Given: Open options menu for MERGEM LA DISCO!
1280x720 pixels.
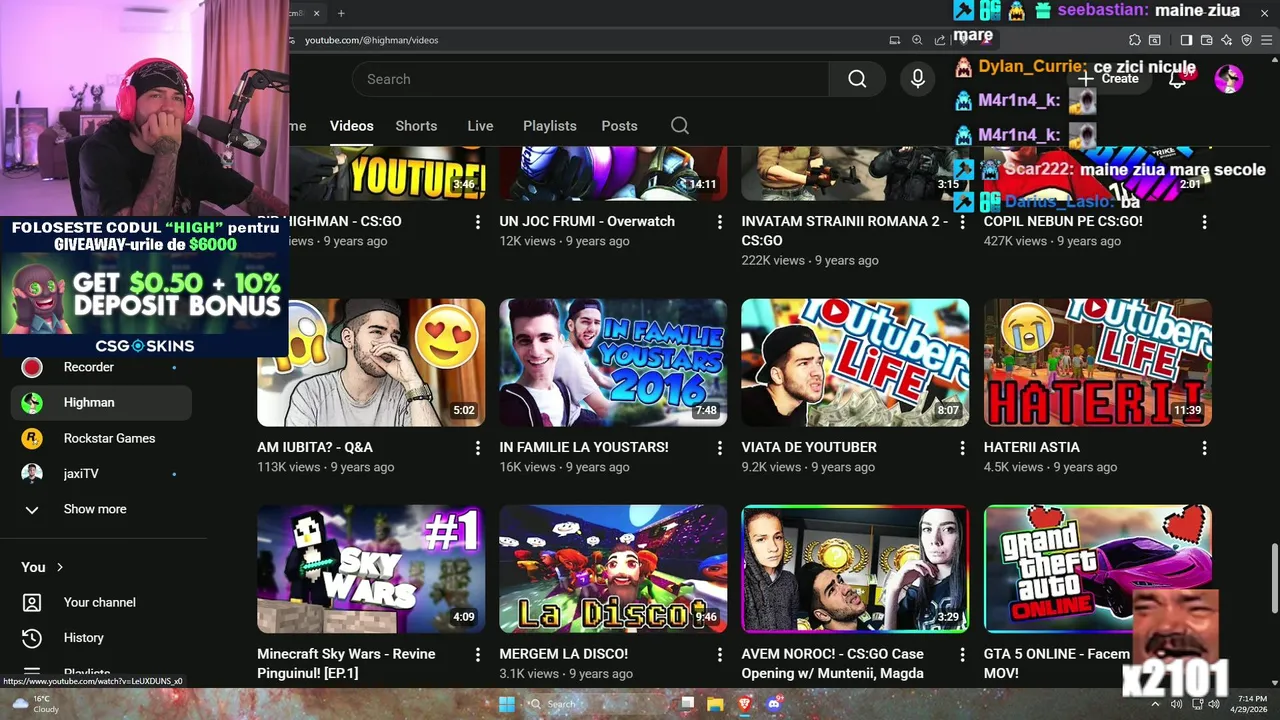Looking at the screenshot, I should tap(720, 655).
